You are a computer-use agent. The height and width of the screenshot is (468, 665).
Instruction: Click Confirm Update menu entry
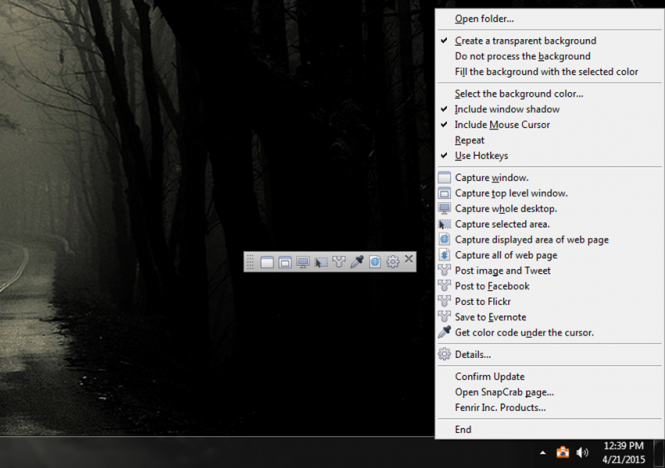[548, 377]
